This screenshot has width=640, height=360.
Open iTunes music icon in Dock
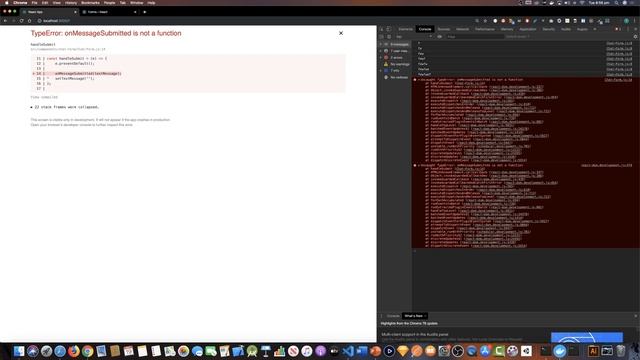[x=307, y=351]
